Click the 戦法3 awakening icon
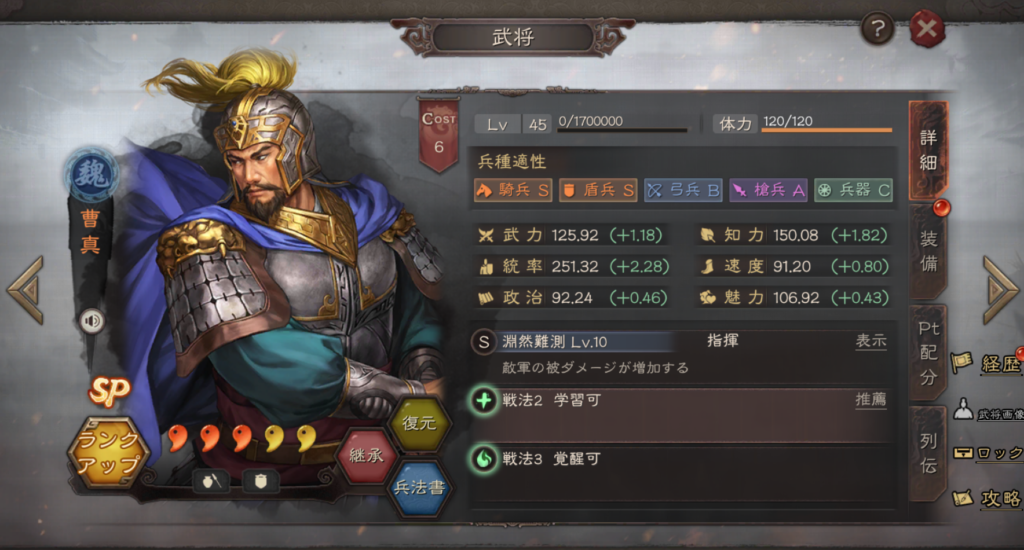Screen dimensions: 1024x550 point(484,459)
